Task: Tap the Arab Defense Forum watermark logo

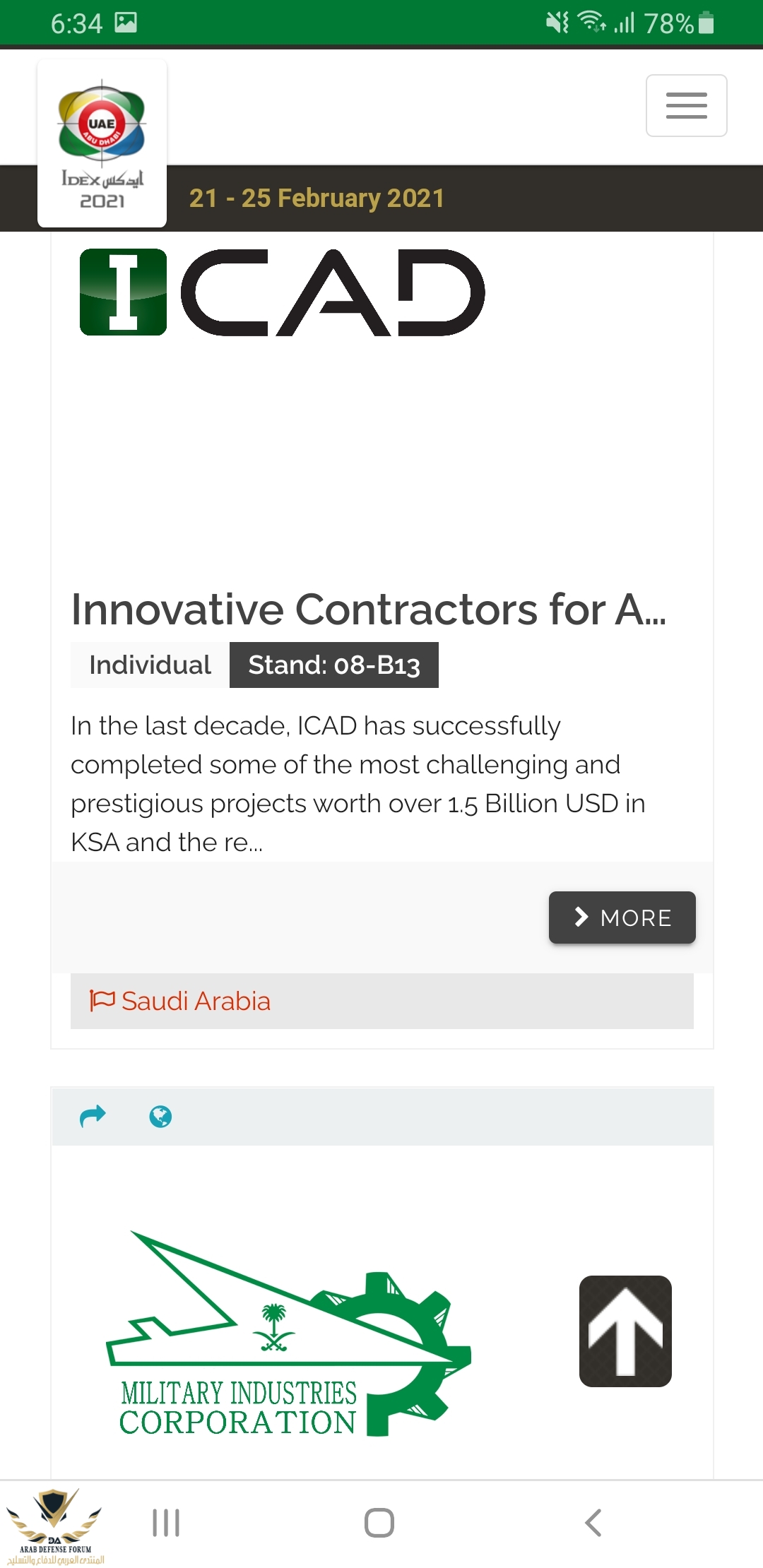Action: [x=55, y=1526]
